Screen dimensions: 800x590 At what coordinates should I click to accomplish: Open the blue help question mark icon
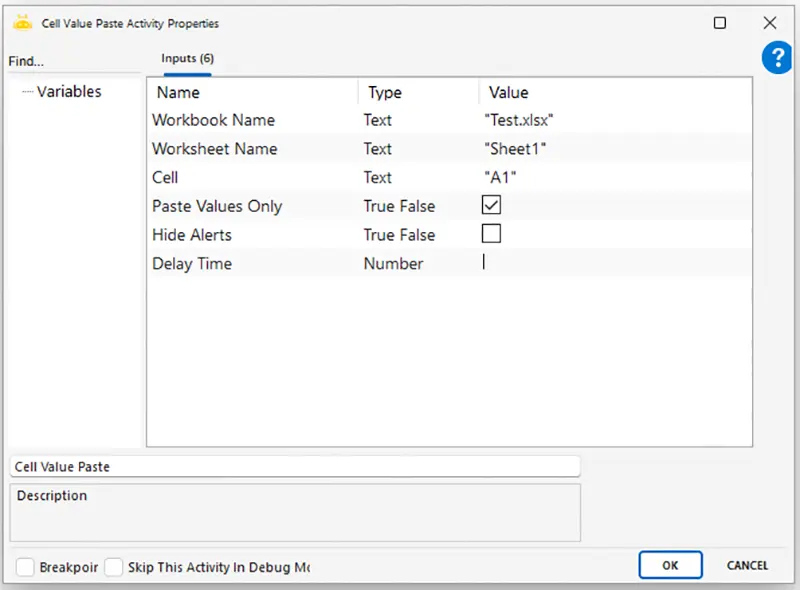(x=778, y=58)
